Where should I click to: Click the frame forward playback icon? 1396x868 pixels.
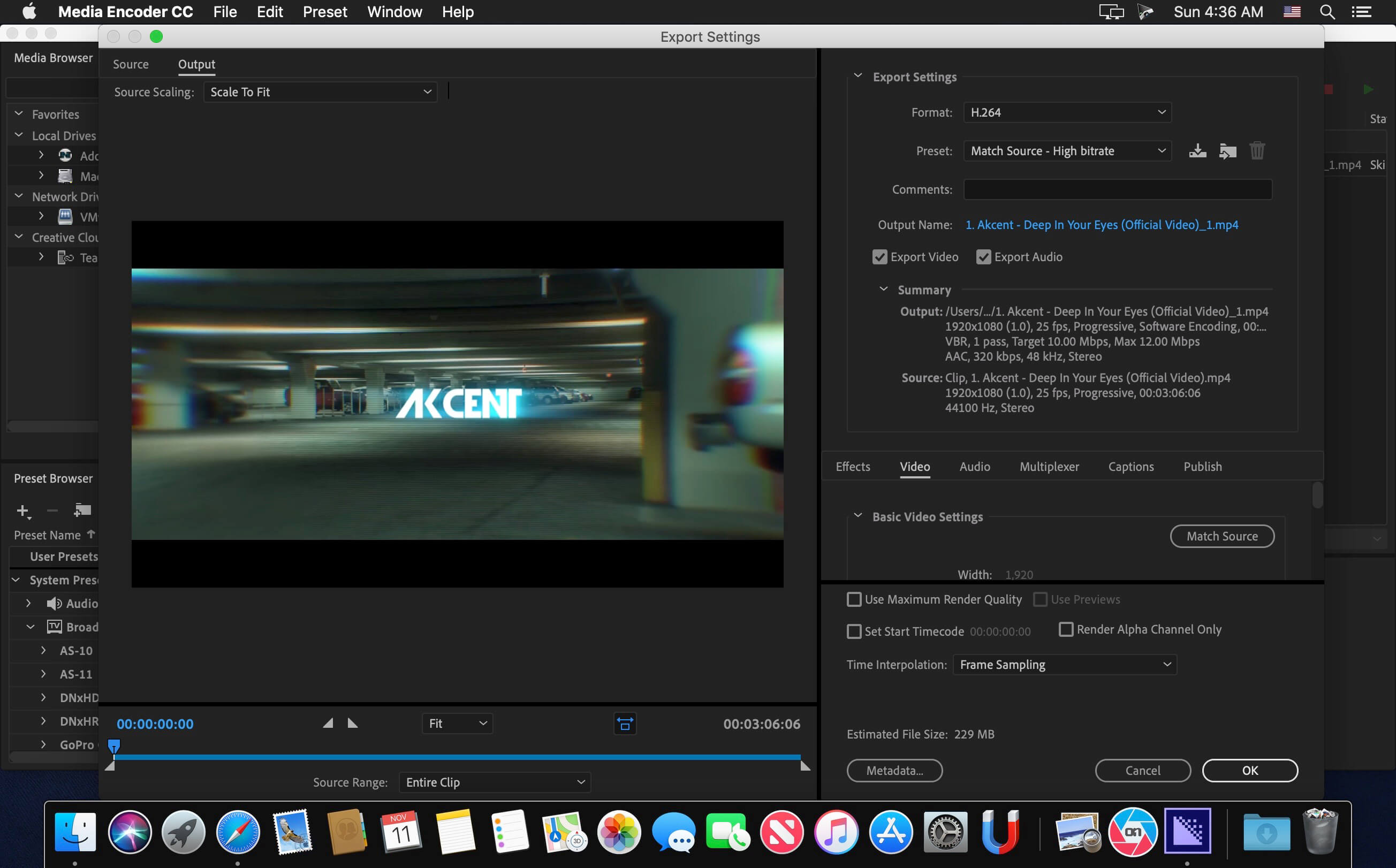352,724
